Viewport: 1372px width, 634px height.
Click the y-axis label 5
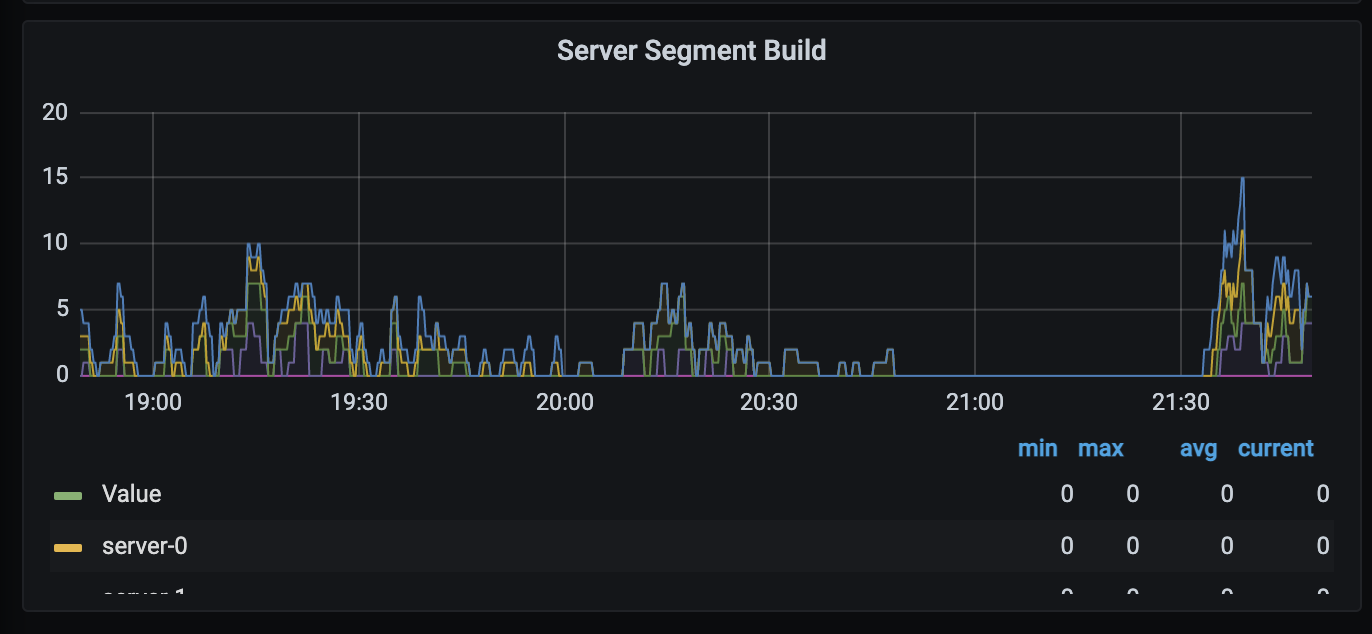tap(62, 309)
